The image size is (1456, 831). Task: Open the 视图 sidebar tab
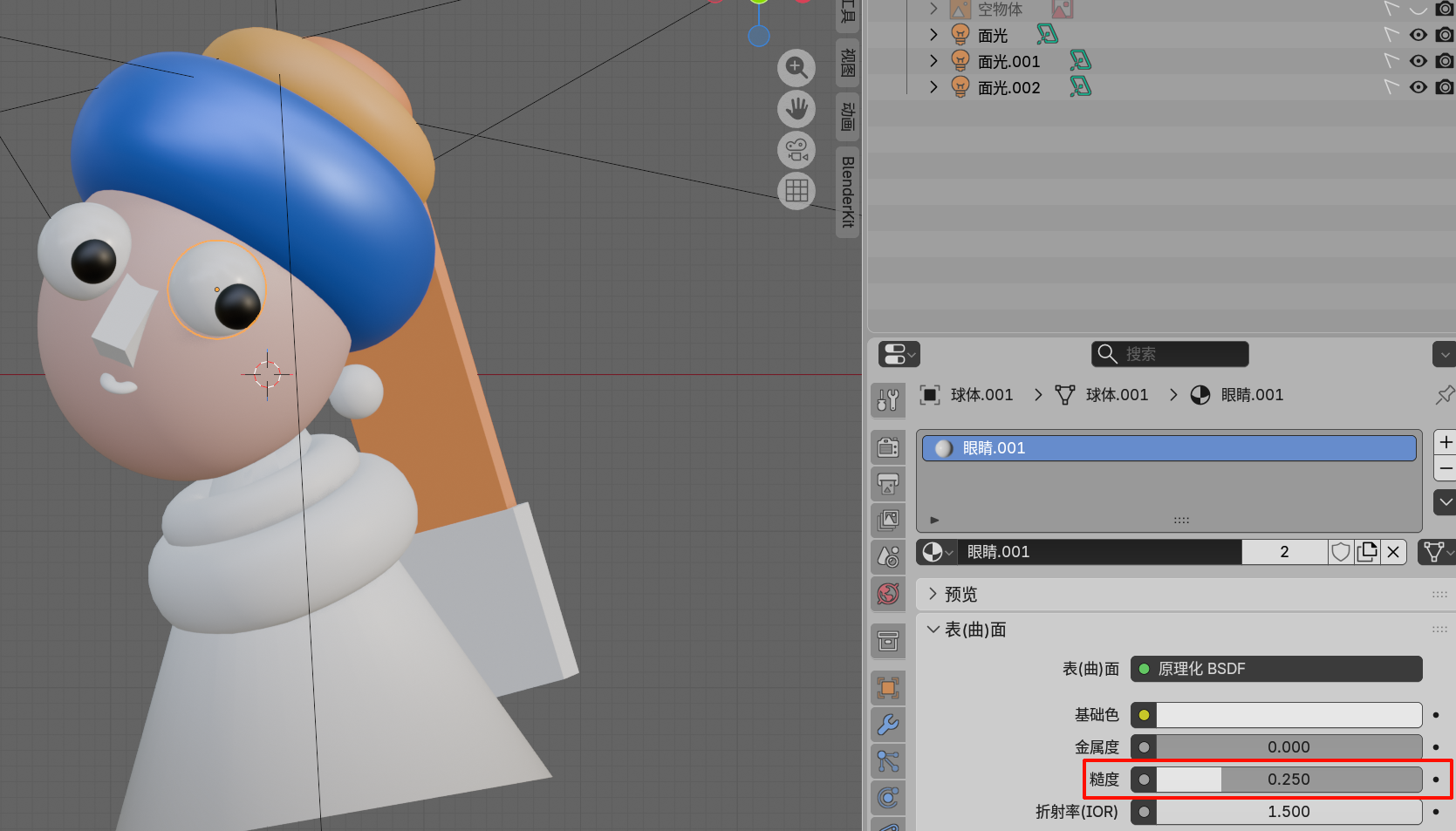(x=847, y=63)
